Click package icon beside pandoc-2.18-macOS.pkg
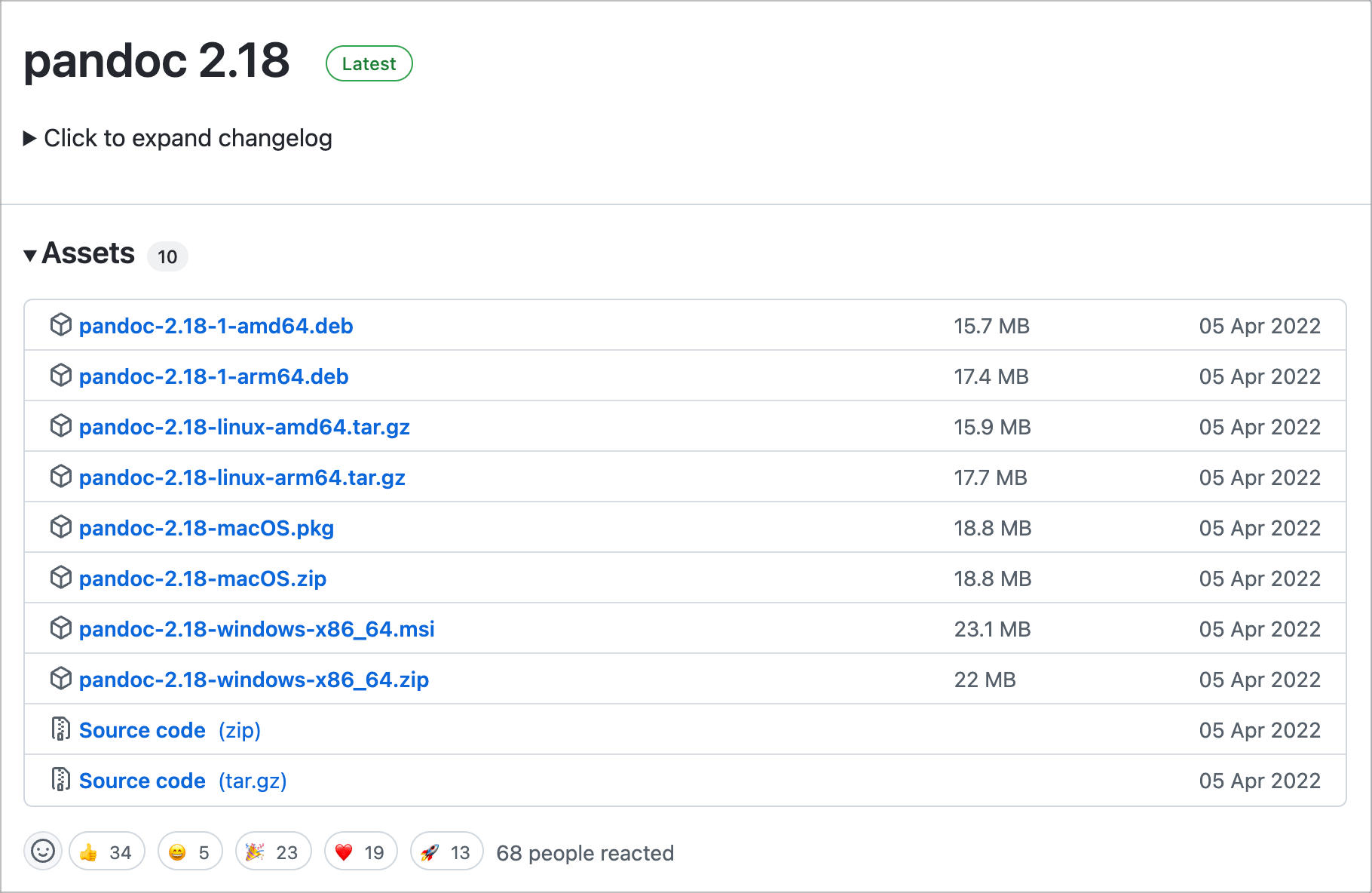Viewport: 1372px width, 893px height. click(60, 526)
